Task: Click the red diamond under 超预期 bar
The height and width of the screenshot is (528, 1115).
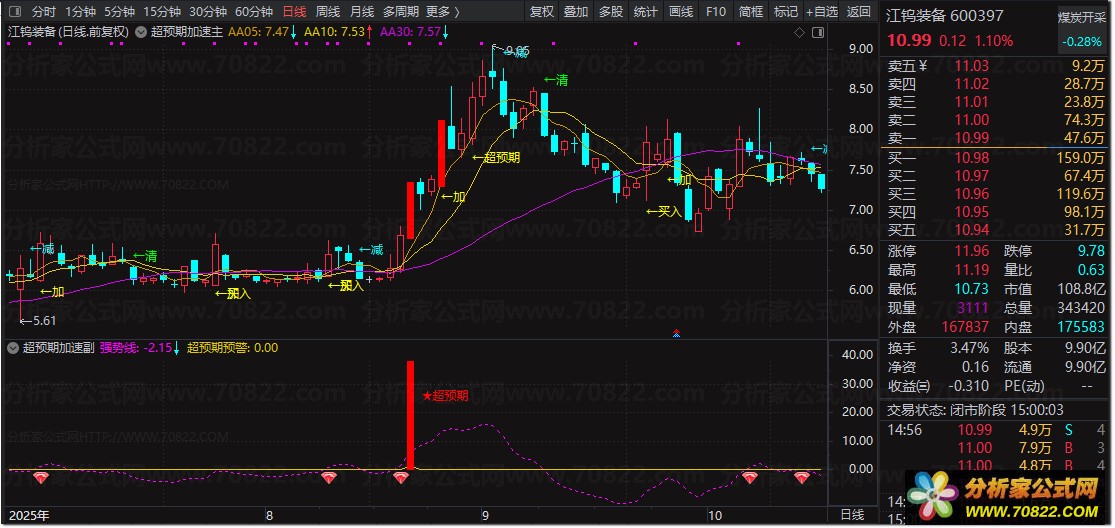Action: point(401,478)
